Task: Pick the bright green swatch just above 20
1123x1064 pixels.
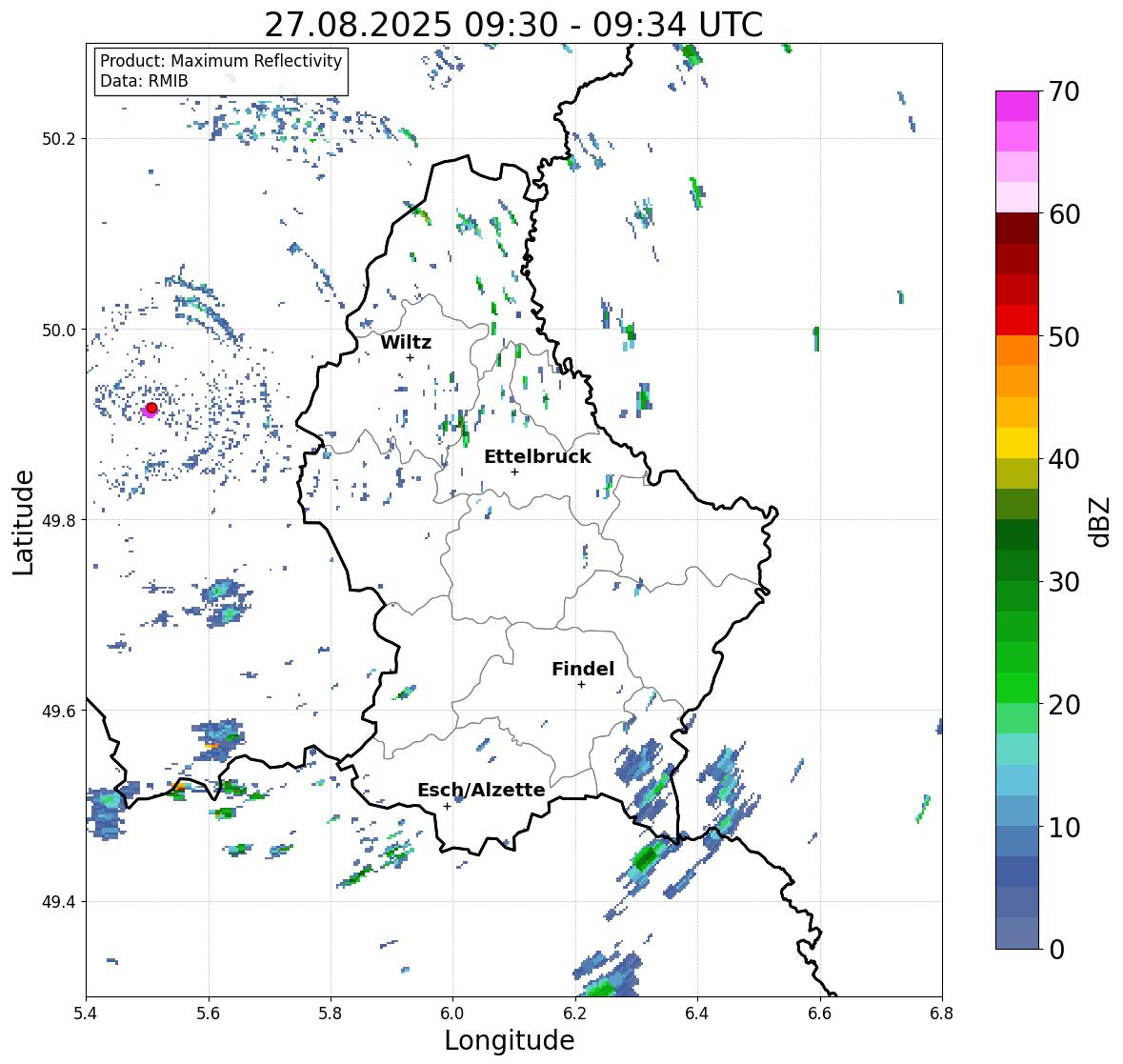Action: click(1017, 688)
